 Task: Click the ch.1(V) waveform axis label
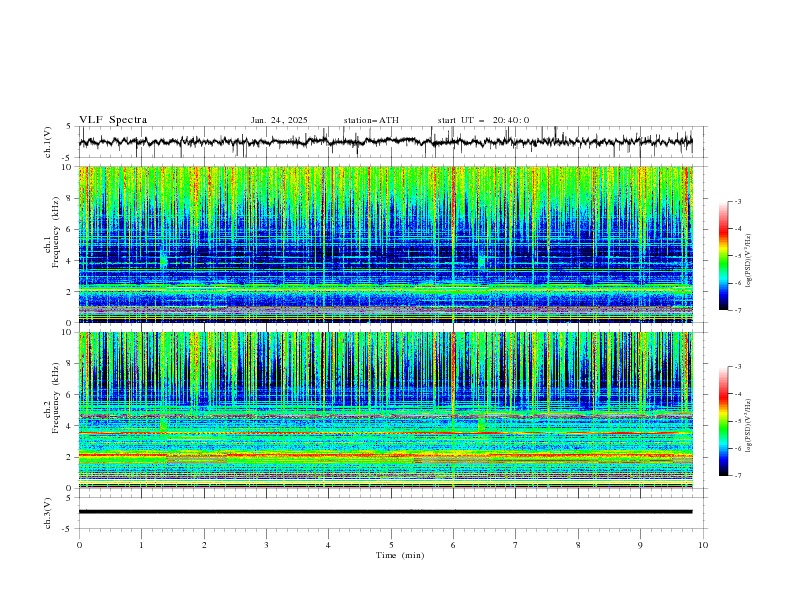pyautogui.click(x=48, y=142)
